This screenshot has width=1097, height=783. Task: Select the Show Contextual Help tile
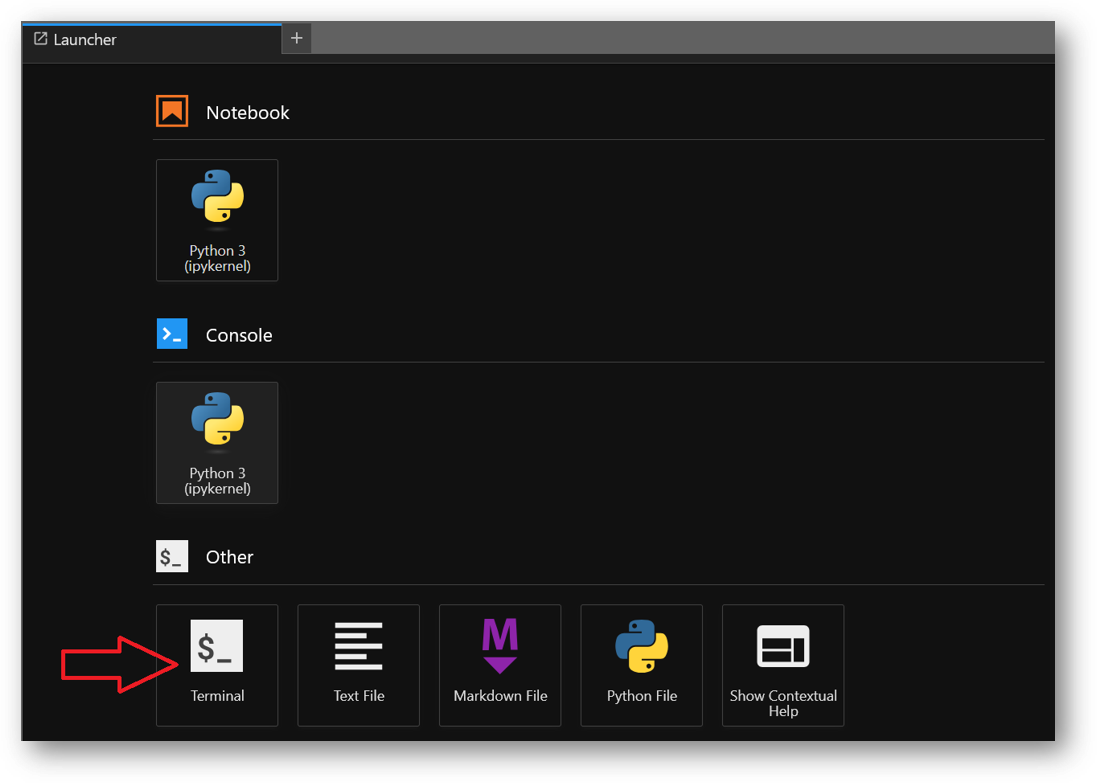(x=783, y=665)
